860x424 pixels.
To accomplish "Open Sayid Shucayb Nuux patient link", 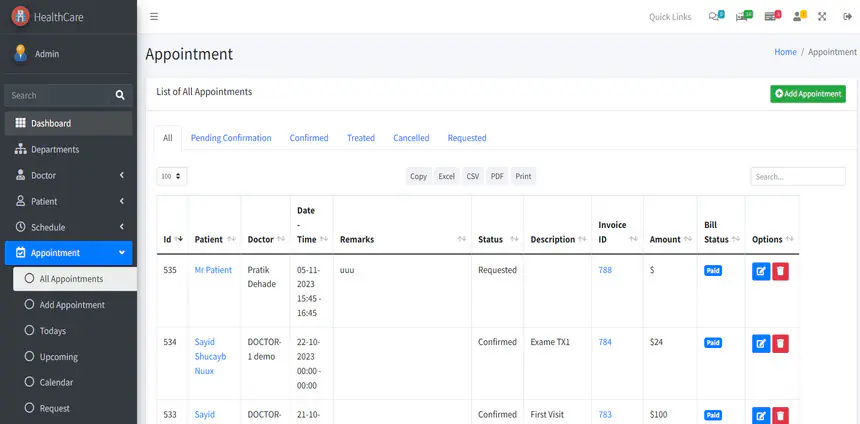I will coord(210,356).
